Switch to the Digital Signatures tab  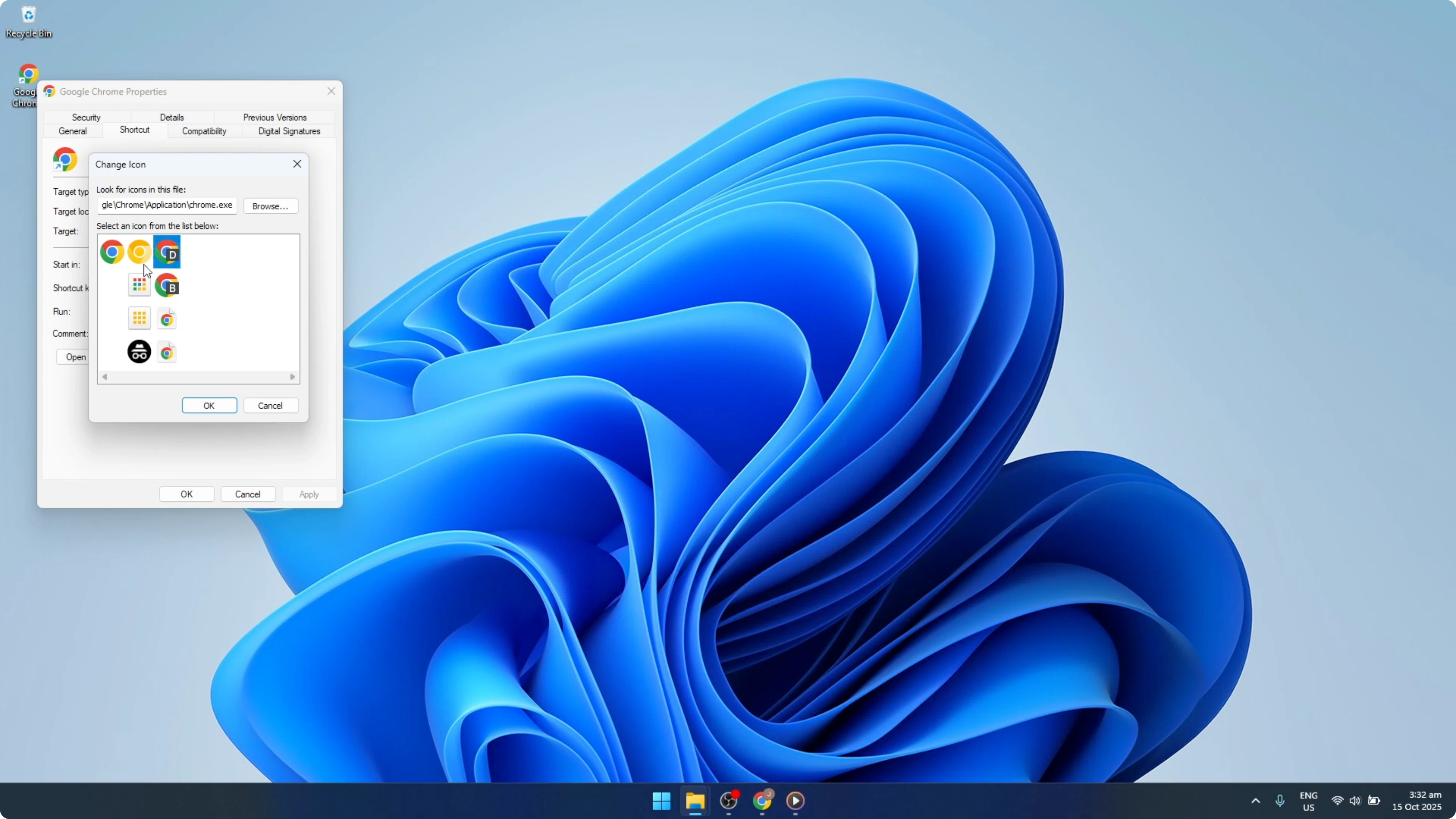click(x=289, y=131)
